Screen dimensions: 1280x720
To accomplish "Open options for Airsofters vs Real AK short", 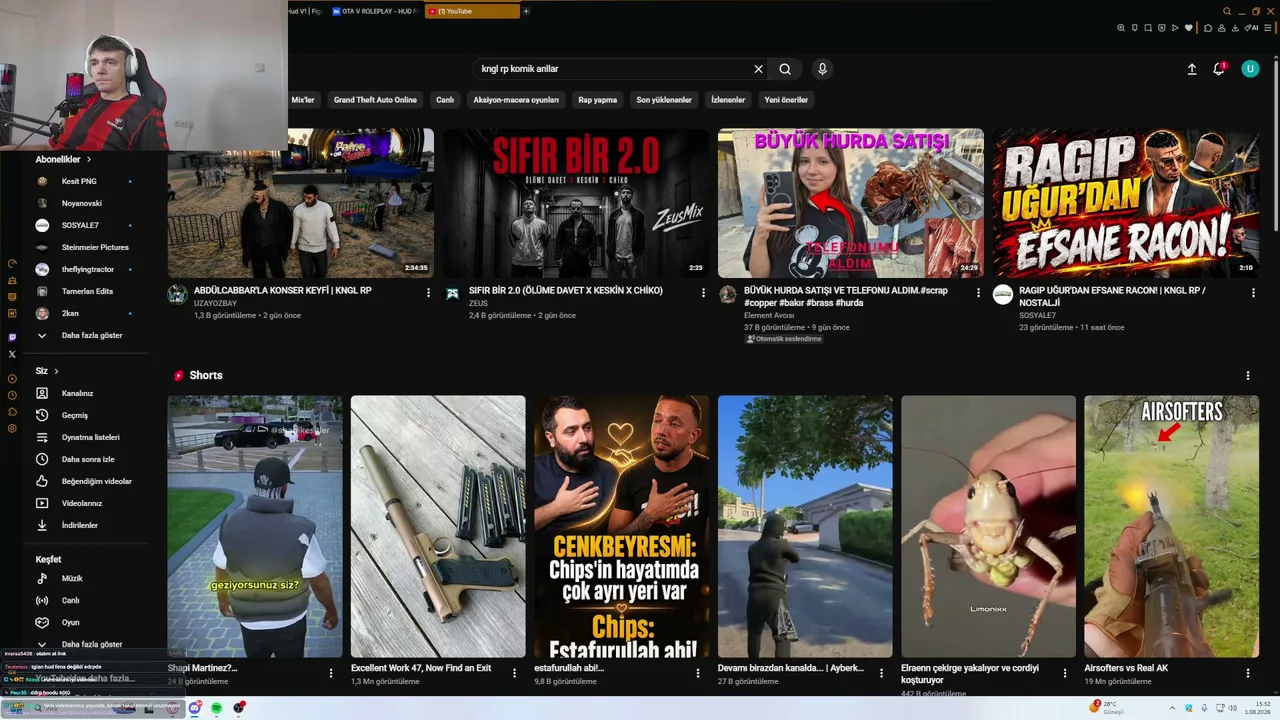I will tap(1249, 673).
